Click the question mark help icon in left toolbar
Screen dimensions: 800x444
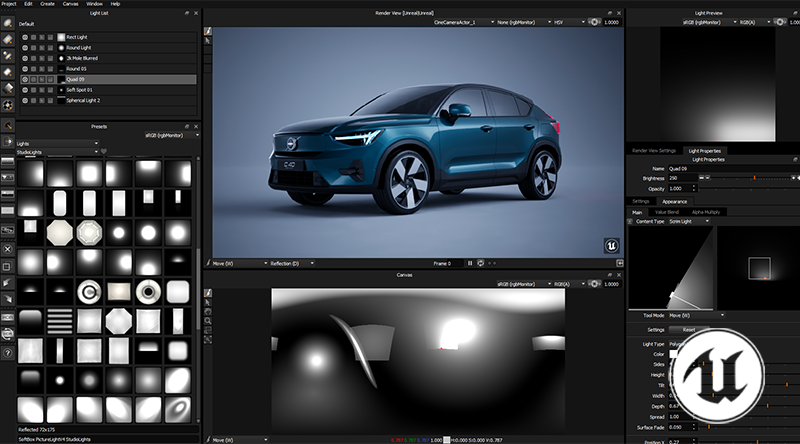(x=8, y=353)
